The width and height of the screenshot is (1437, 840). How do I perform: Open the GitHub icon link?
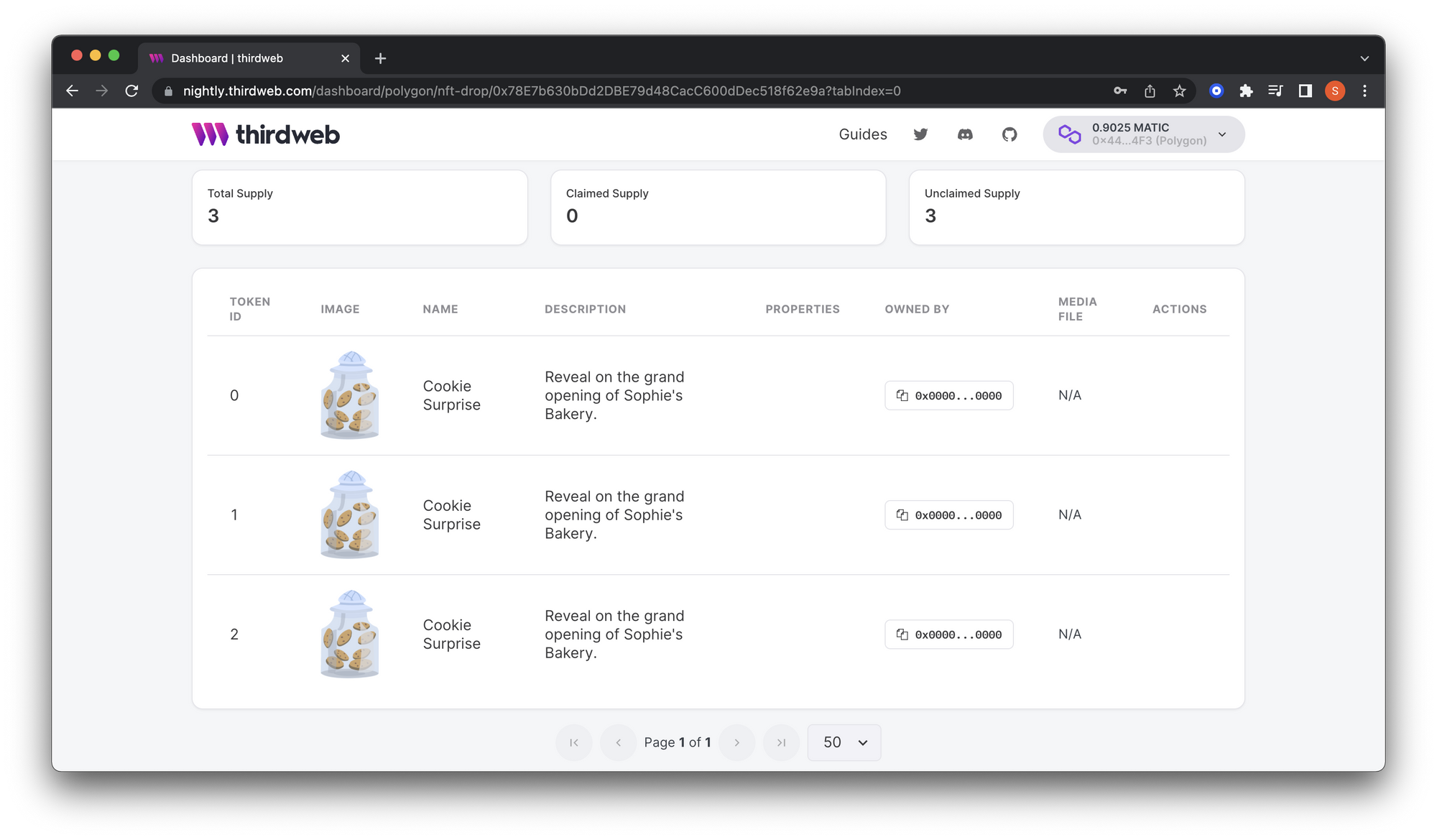click(1009, 134)
